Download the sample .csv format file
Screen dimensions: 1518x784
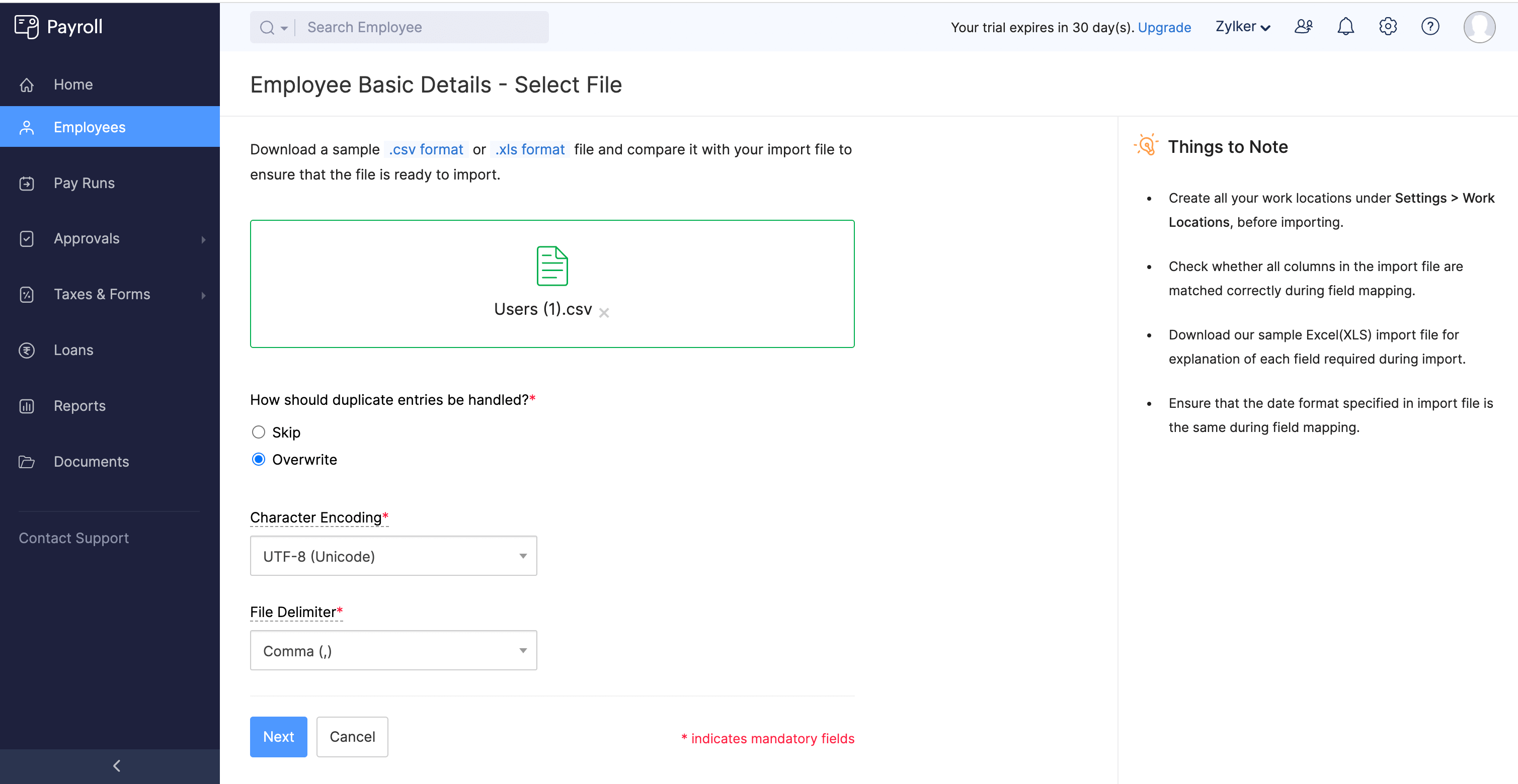click(426, 149)
